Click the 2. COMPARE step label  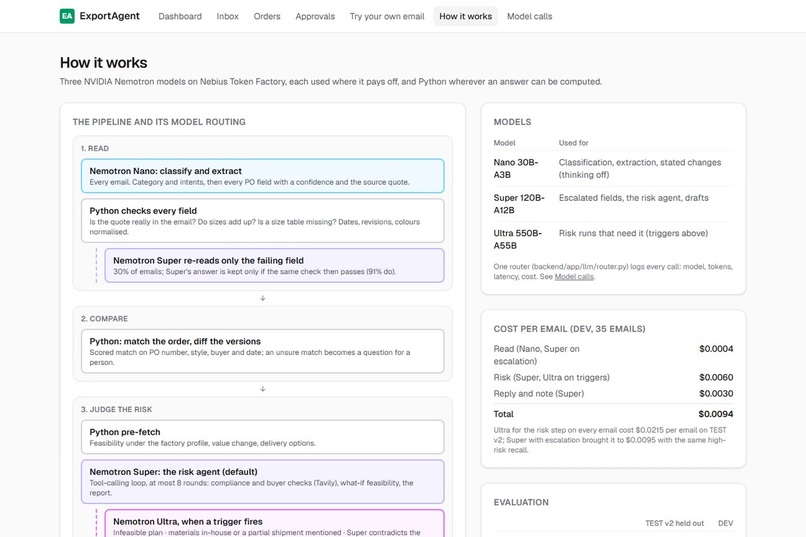(x=104, y=319)
